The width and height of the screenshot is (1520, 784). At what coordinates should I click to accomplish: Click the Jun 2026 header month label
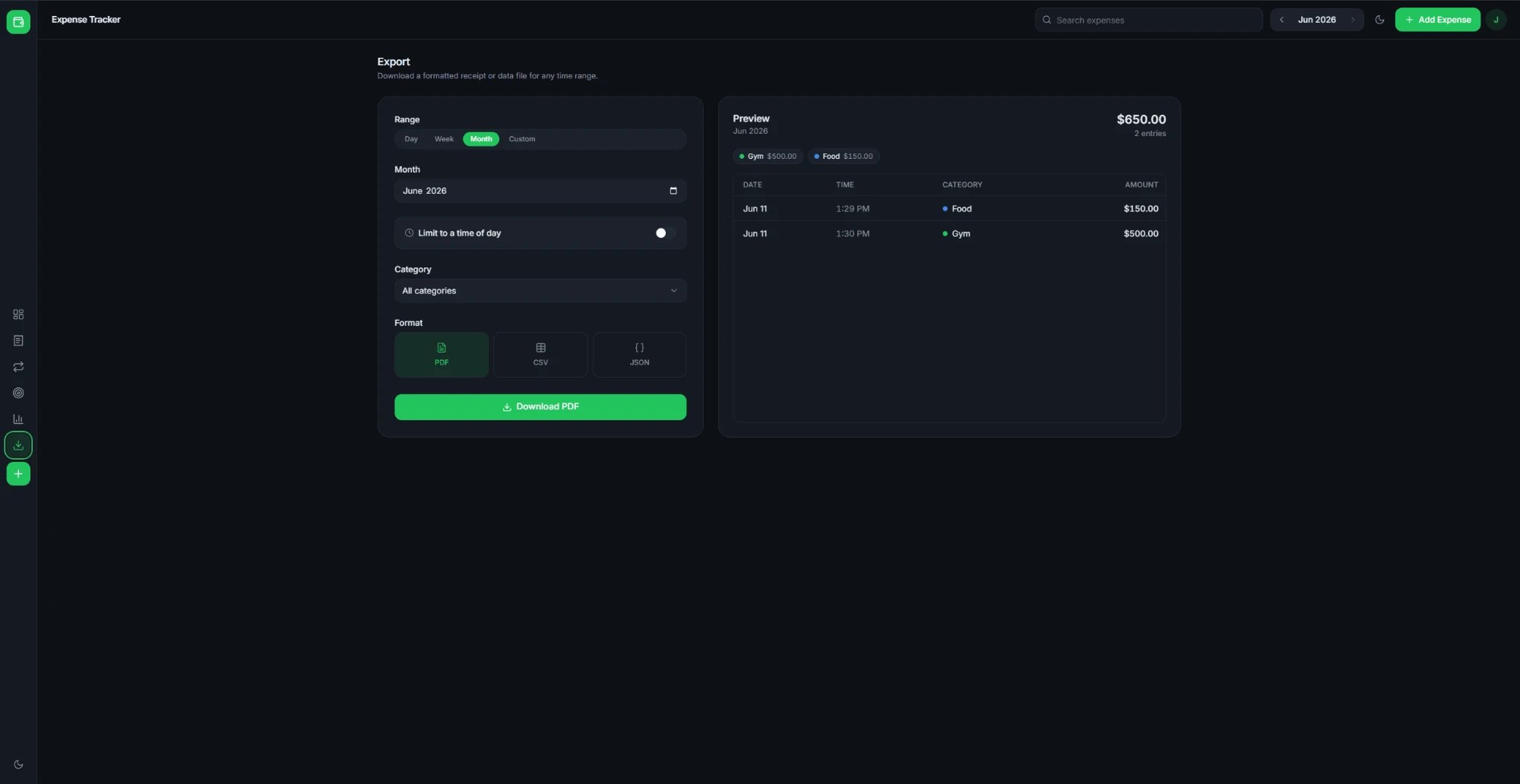click(1317, 20)
